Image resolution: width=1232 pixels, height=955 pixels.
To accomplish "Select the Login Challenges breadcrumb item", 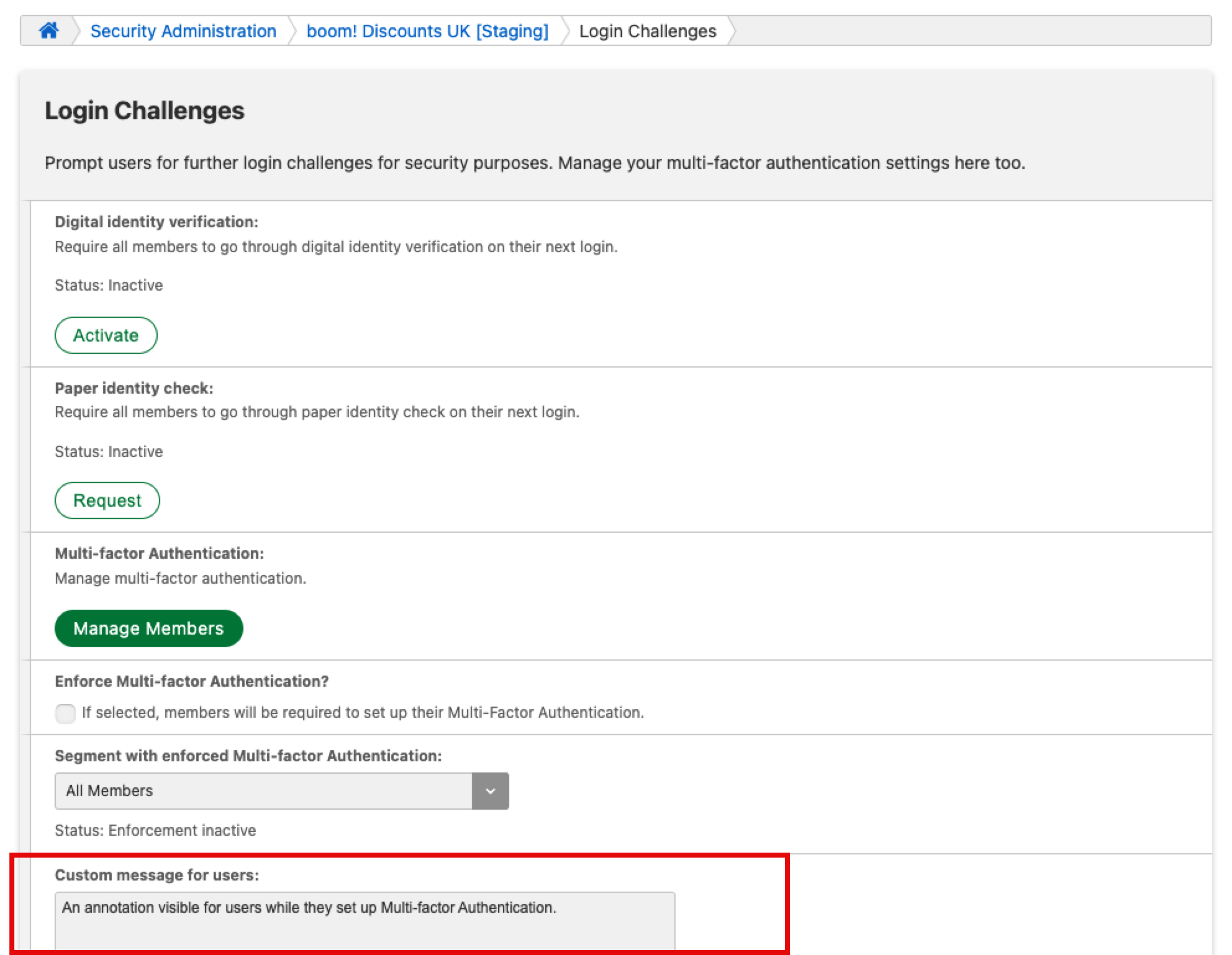I will tap(647, 31).
